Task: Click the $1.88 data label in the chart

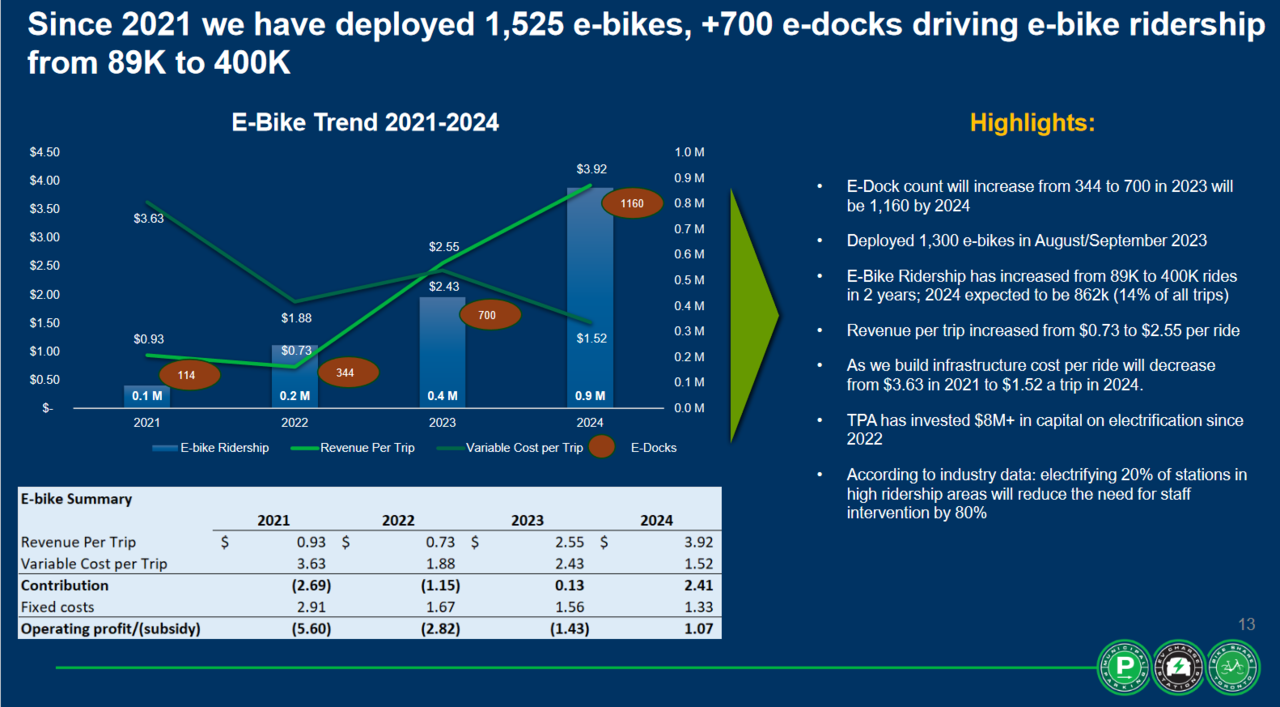Action: 297,318
